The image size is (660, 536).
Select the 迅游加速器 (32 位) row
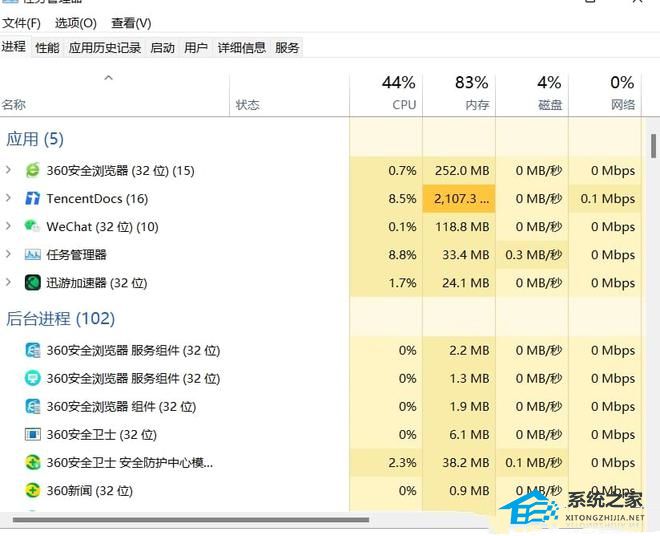321,283
